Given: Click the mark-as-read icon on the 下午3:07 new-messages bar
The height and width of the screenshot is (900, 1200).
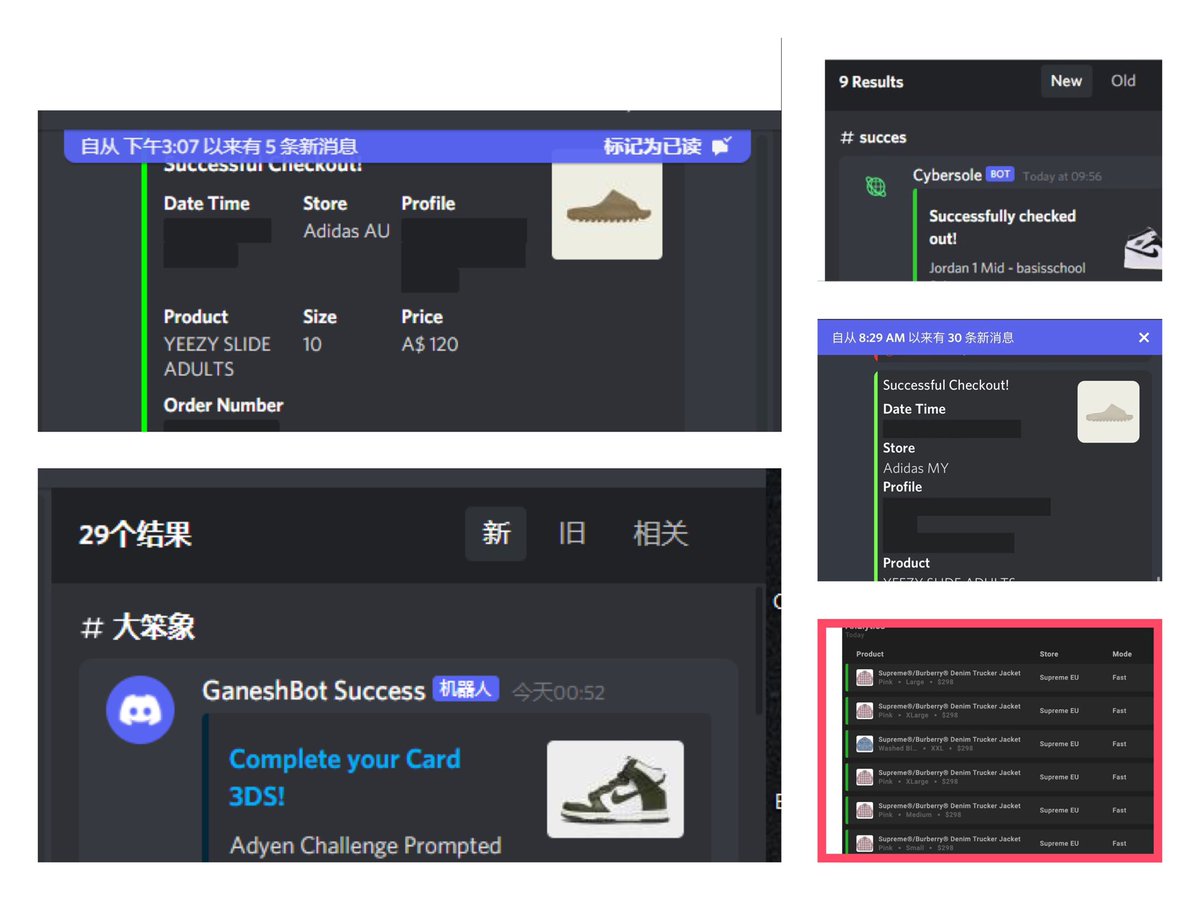Looking at the screenshot, I should (x=721, y=146).
